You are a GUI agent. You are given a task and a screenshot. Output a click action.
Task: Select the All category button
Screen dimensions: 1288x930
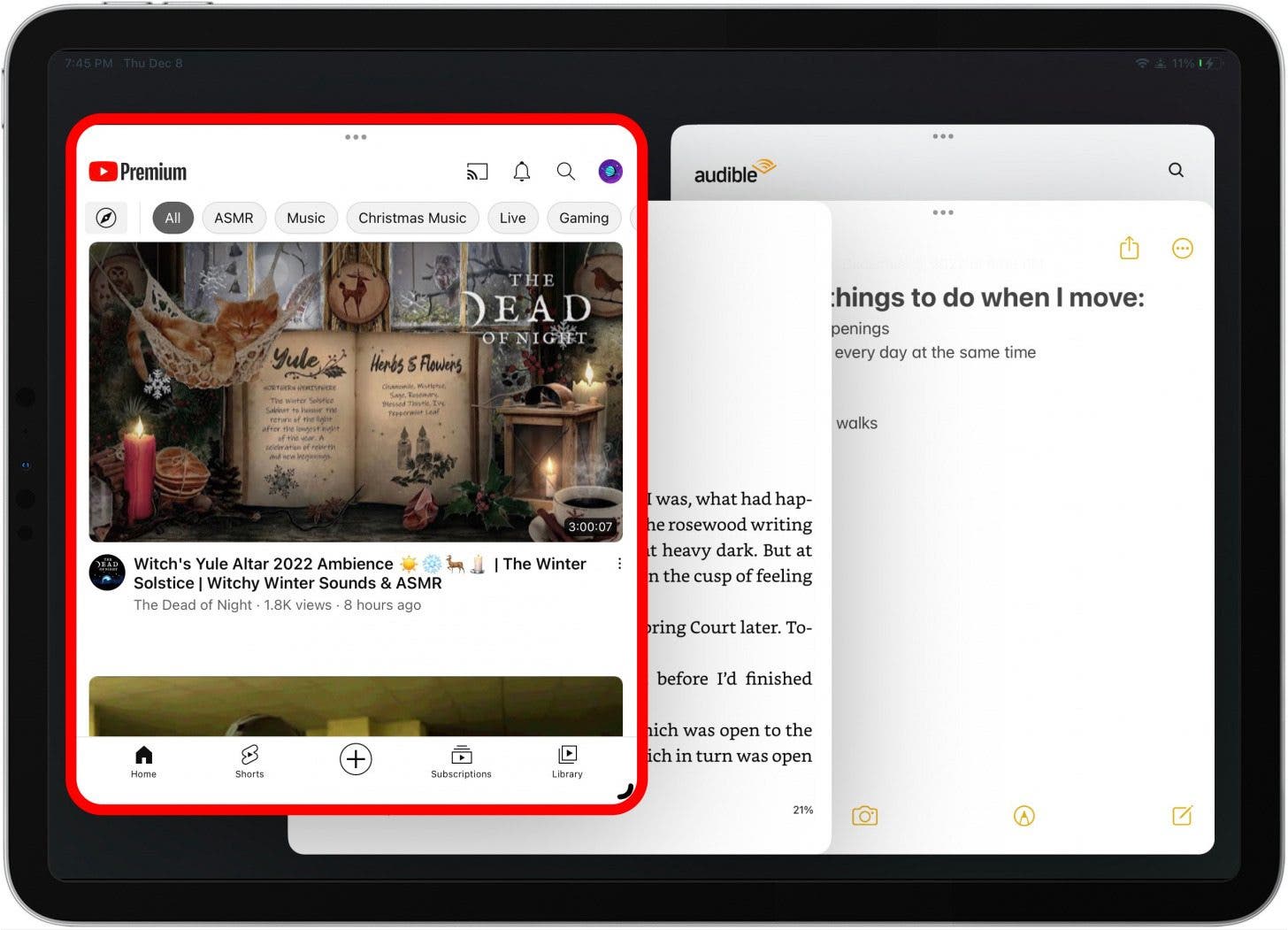point(172,218)
